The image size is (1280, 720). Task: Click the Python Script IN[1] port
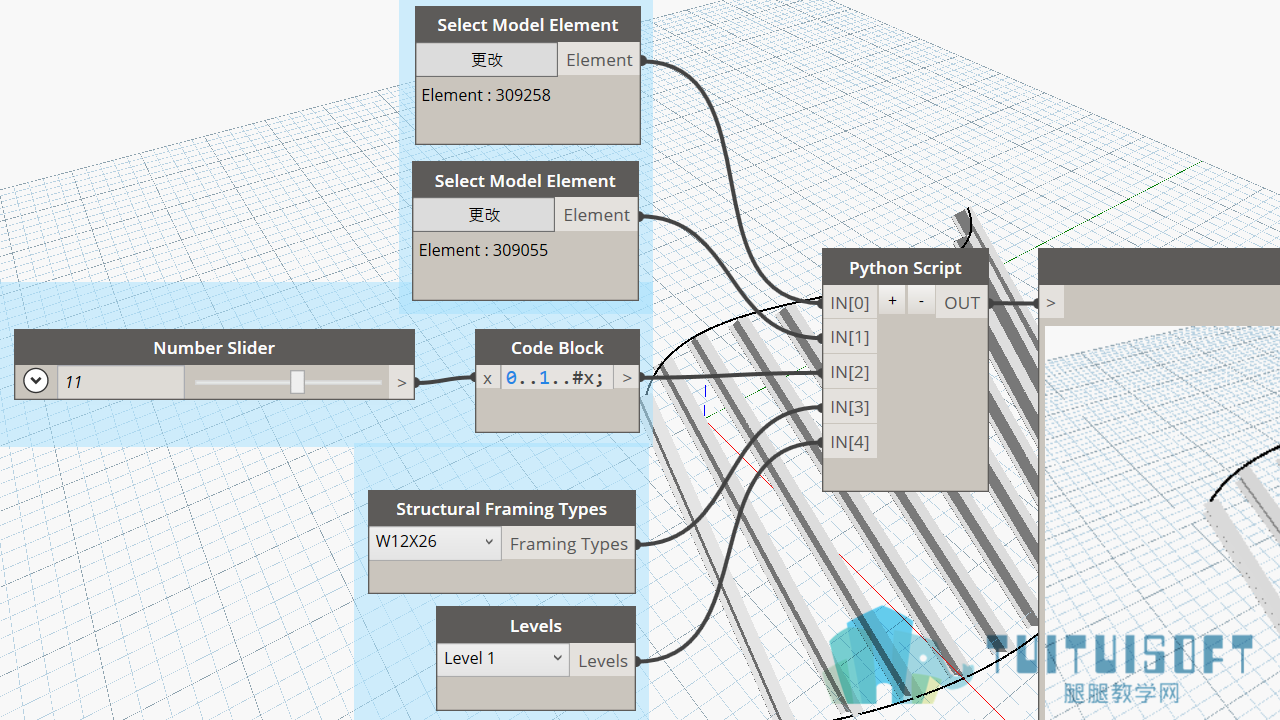coord(850,338)
